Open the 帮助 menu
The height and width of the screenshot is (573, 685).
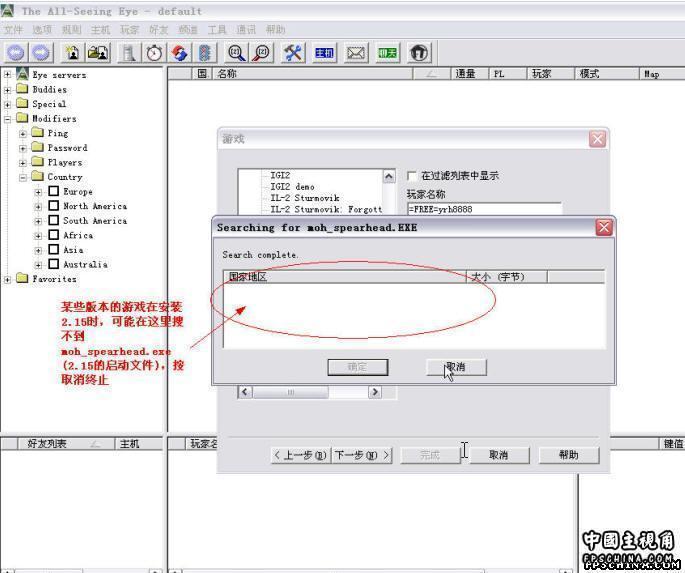pyautogui.click(x=276, y=30)
